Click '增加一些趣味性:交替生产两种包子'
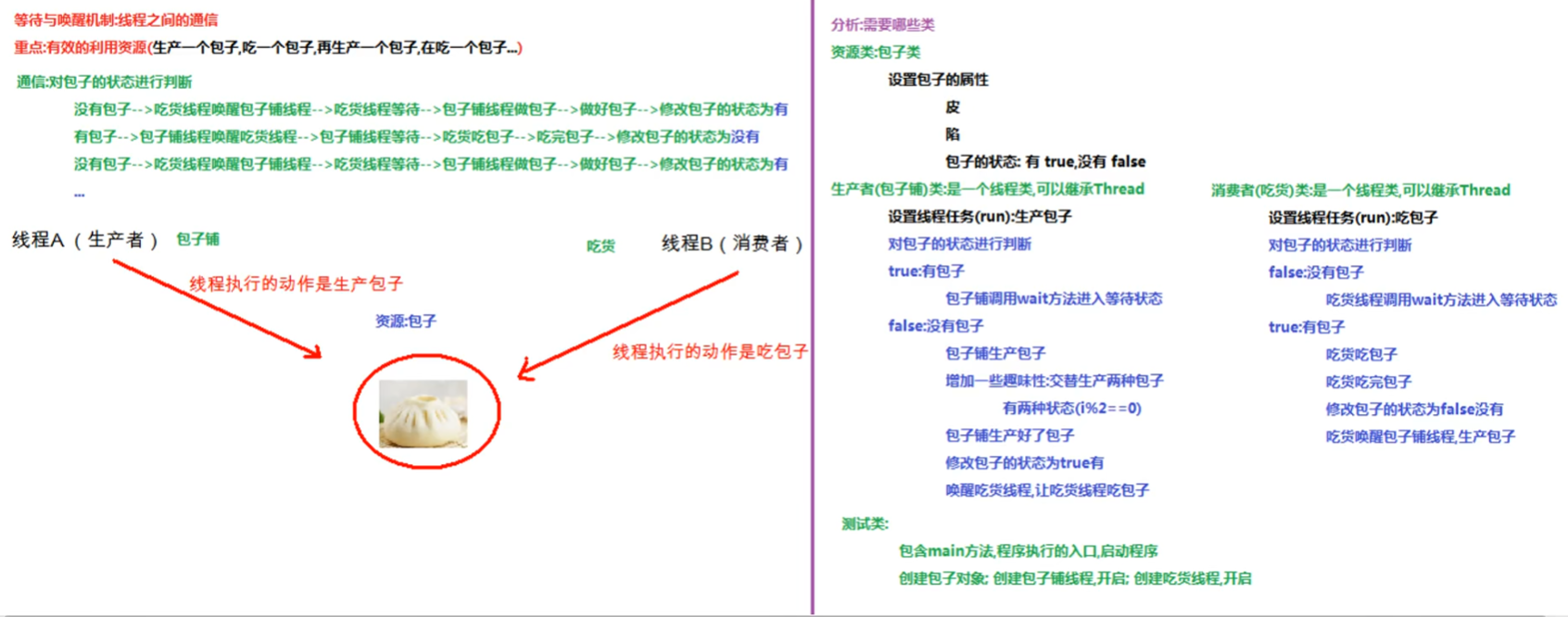Image resolution: width=1568 pixels, height=617 pixels. [x=1055, y=381]
